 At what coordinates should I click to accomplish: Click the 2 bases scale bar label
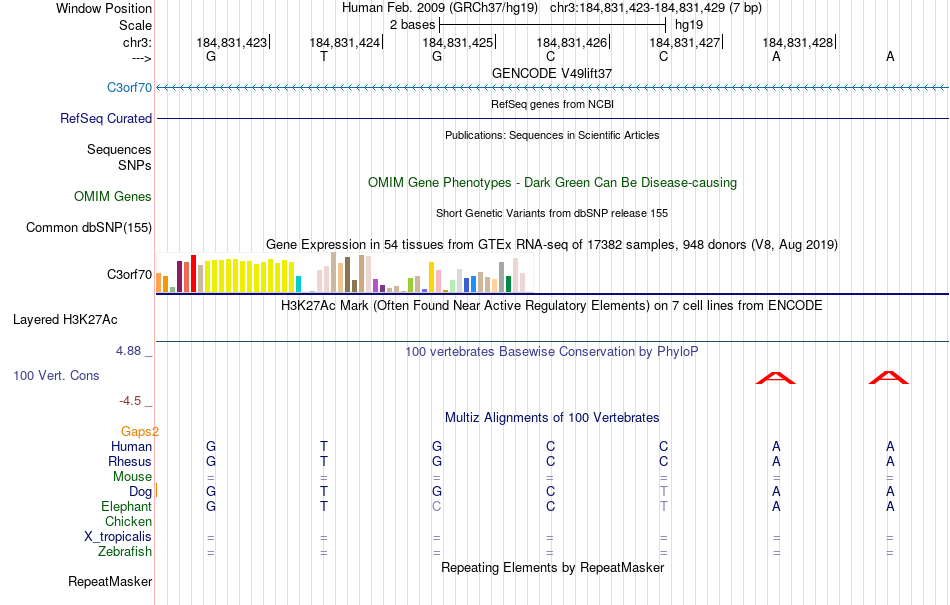(x=412, y=25)
